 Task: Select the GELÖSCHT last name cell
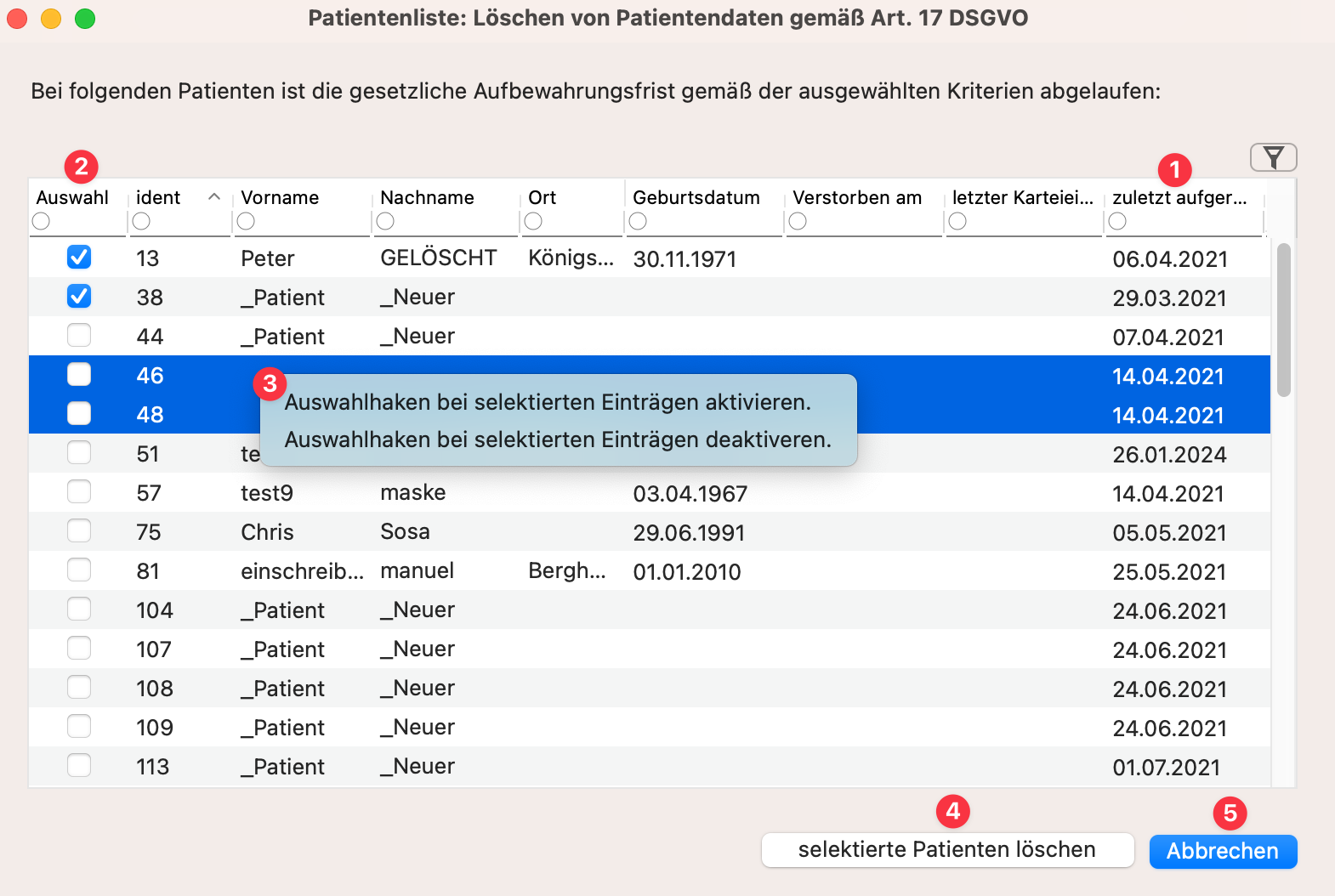pos(438,258)
